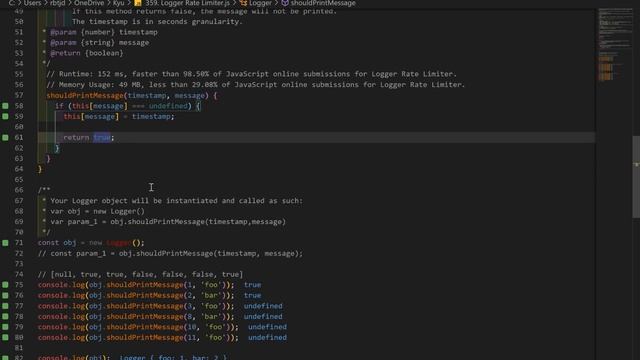Open the rbtjd breadcrumb segment
The height and width of the screenshot is (360, 640).
[58, 3]
